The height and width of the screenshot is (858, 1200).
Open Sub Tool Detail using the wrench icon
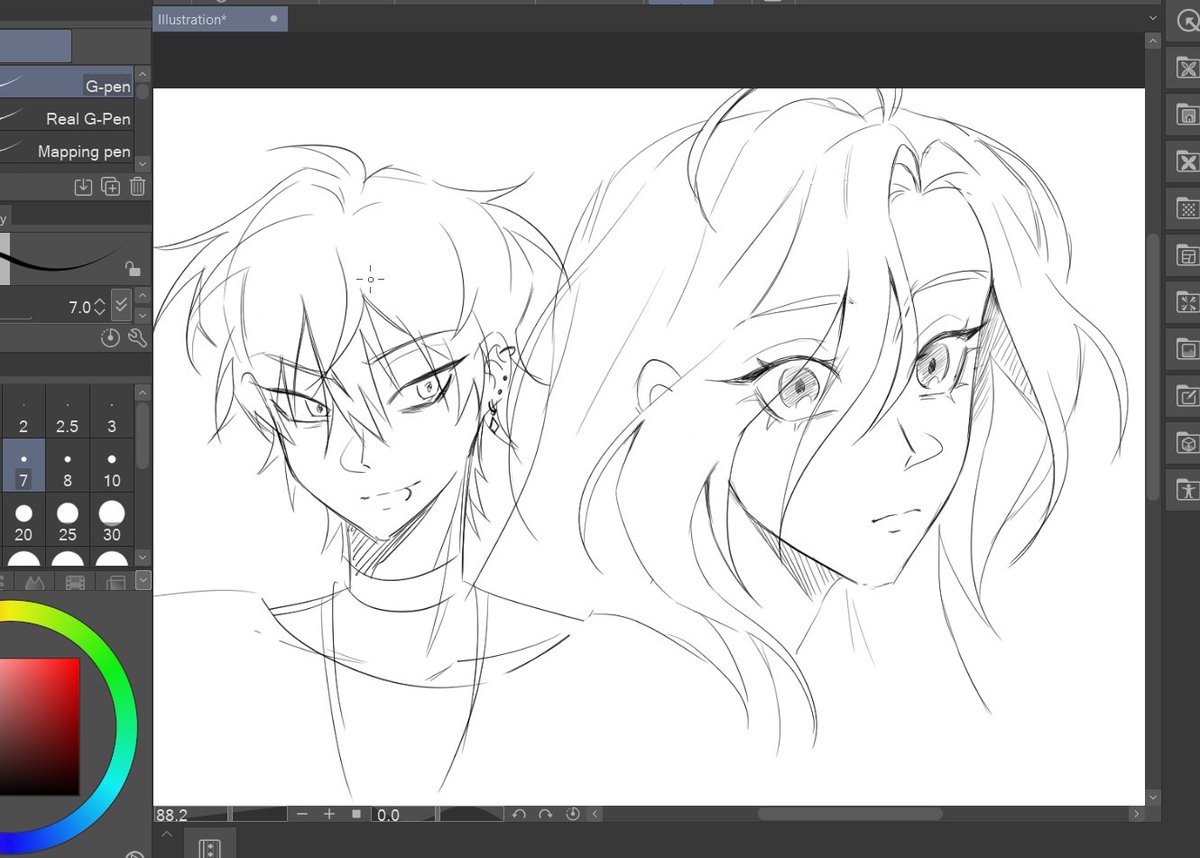(138, 339)
